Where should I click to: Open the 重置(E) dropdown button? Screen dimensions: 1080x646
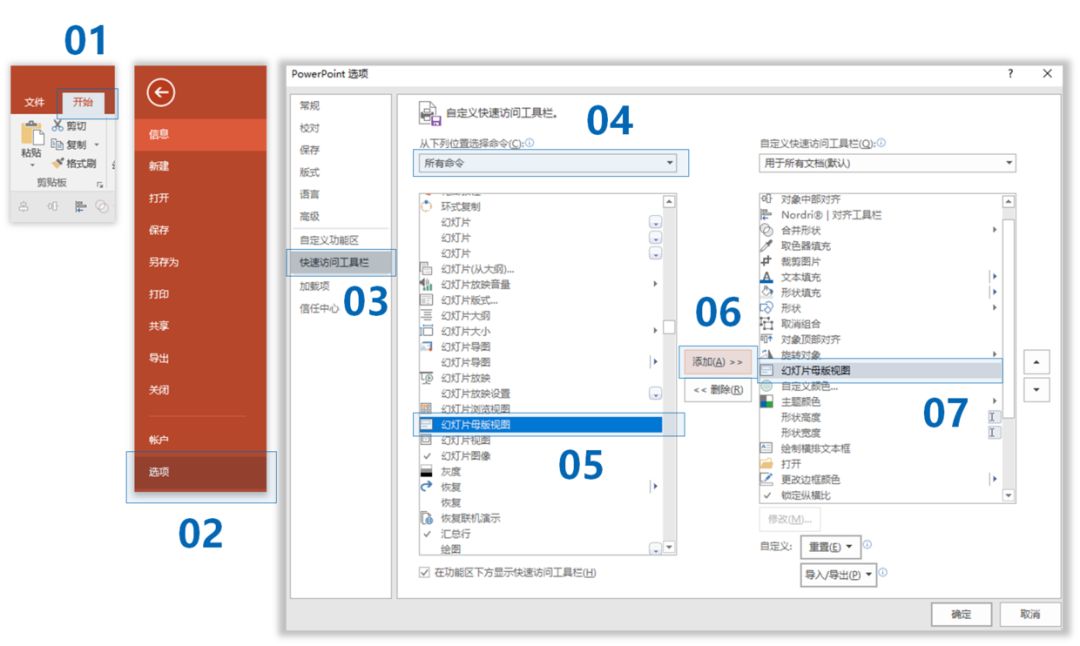point(831,547)
